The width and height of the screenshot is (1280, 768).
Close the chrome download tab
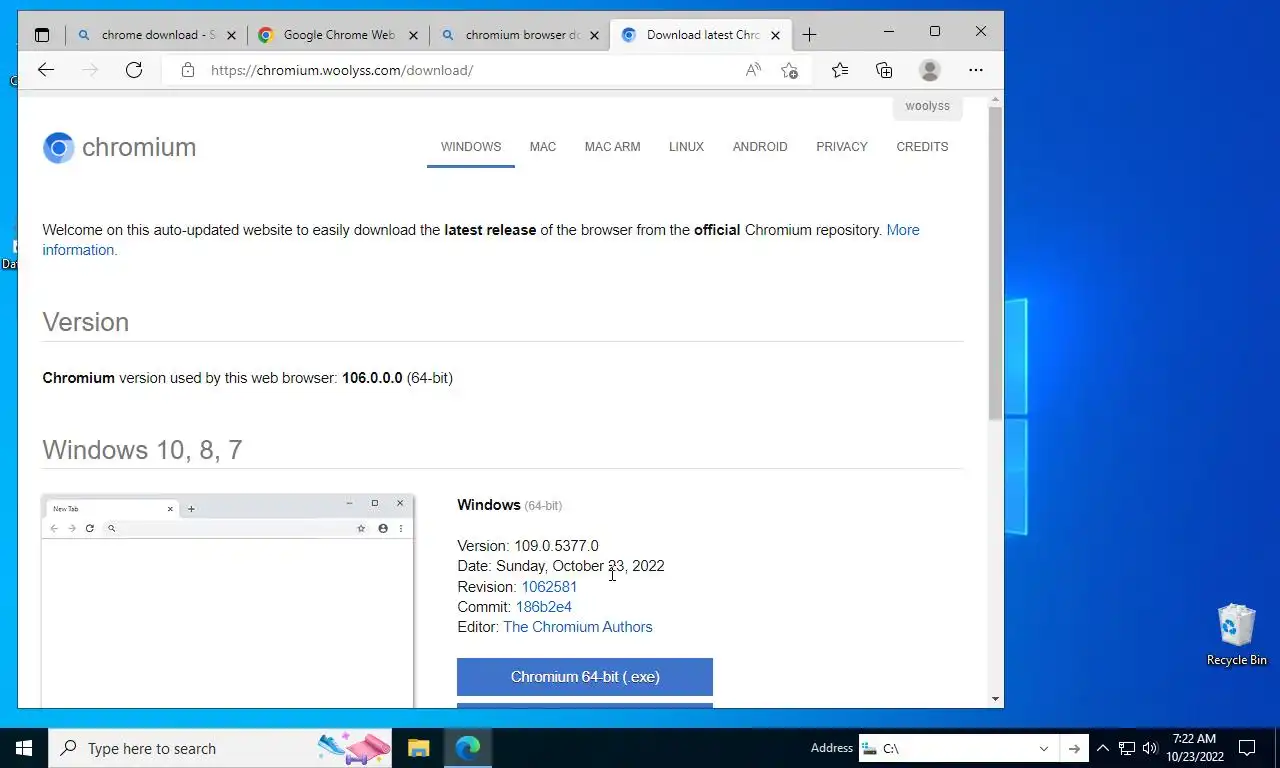[x=231, y=35]
